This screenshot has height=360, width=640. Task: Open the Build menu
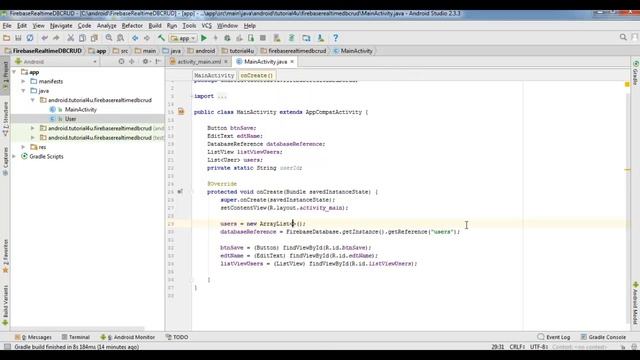155,26
